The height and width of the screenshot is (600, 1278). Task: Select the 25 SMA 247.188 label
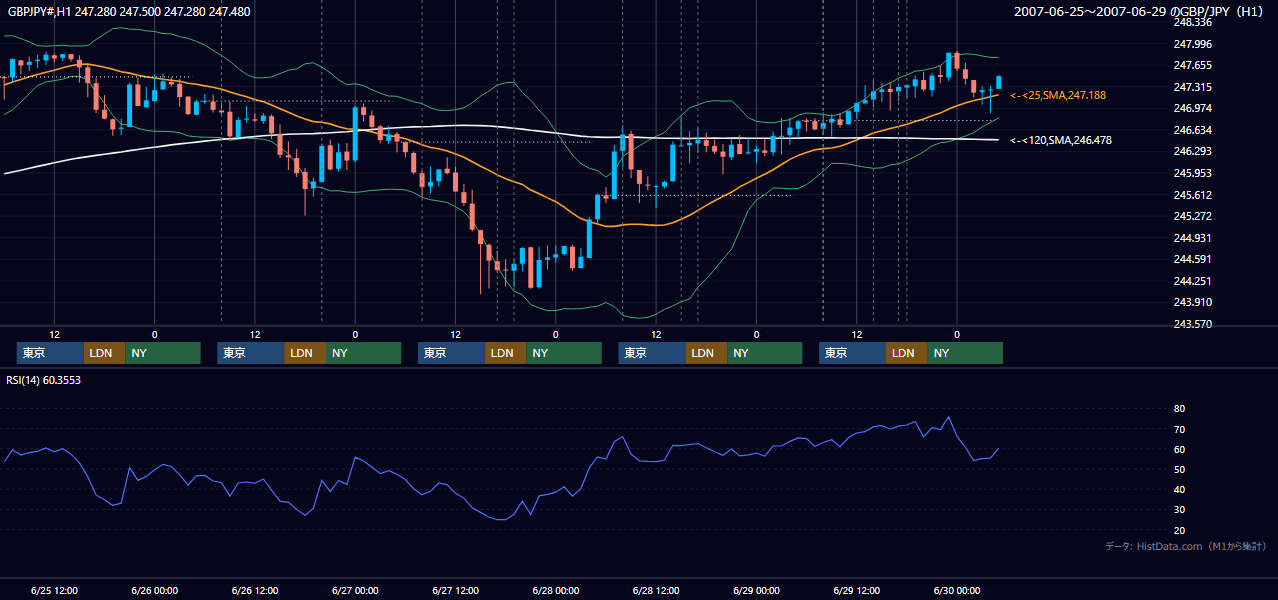click(x=1058, y=95)
